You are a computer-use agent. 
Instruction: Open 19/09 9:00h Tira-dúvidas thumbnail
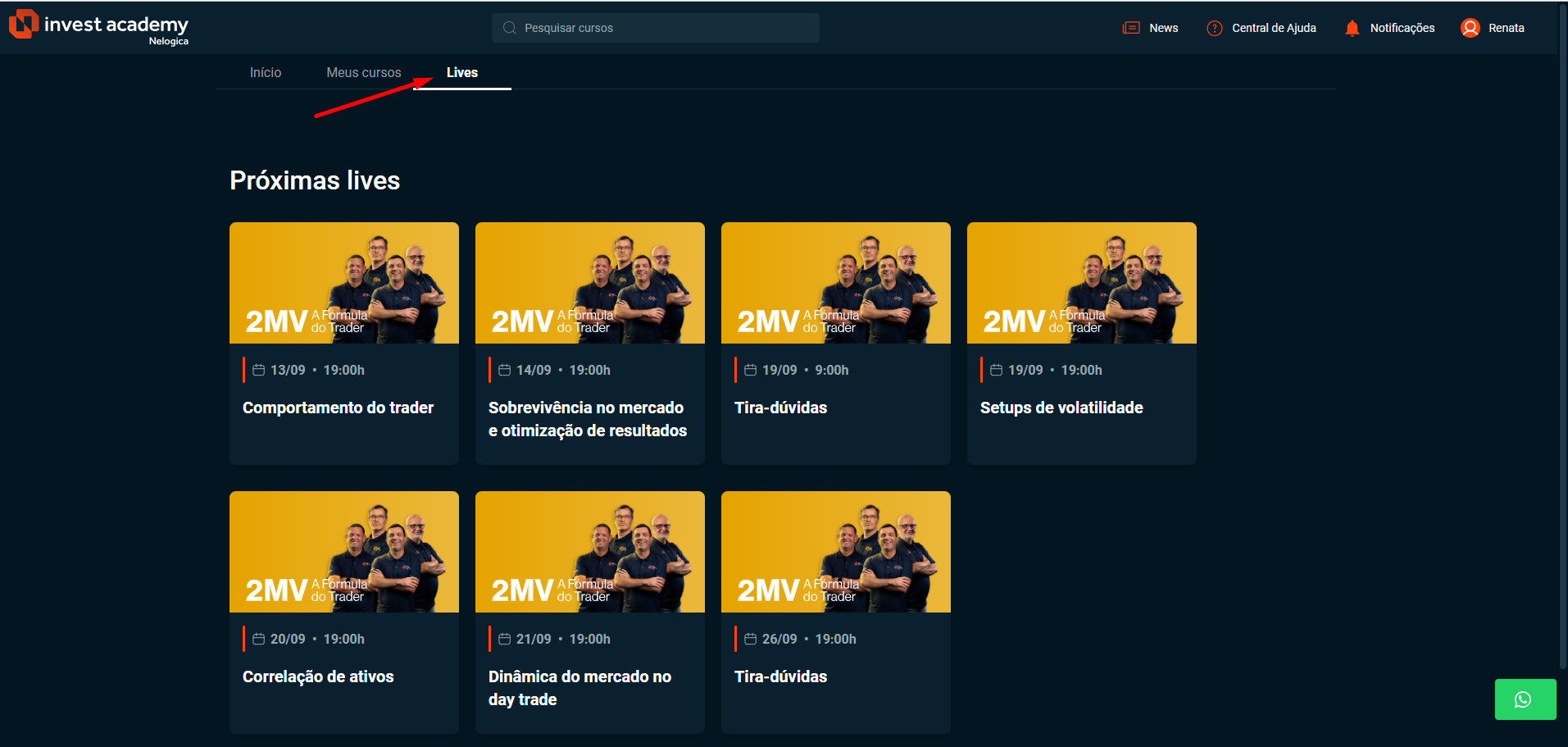point(836,283)
